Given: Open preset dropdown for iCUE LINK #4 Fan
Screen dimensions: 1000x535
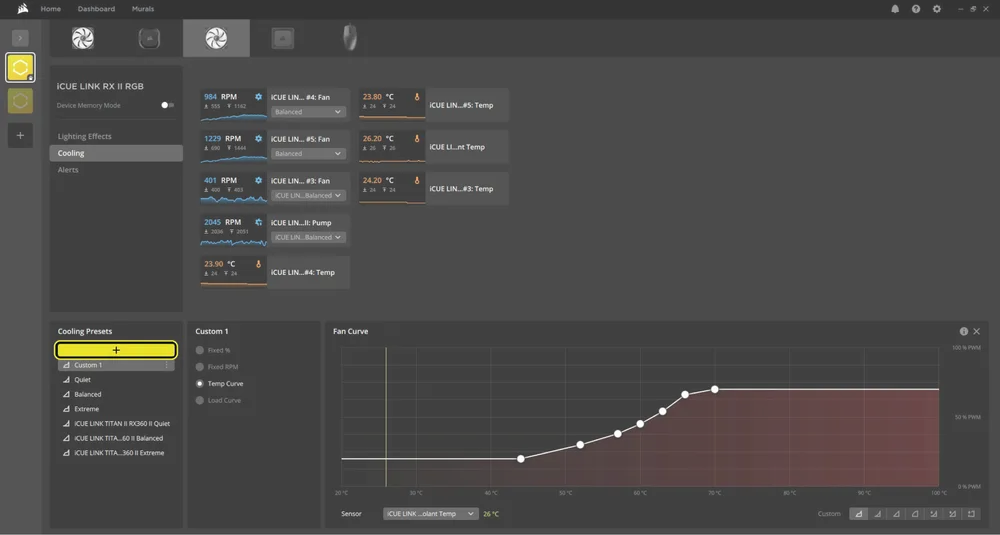Looking at the screenshot, I should [x=309, y=112].
